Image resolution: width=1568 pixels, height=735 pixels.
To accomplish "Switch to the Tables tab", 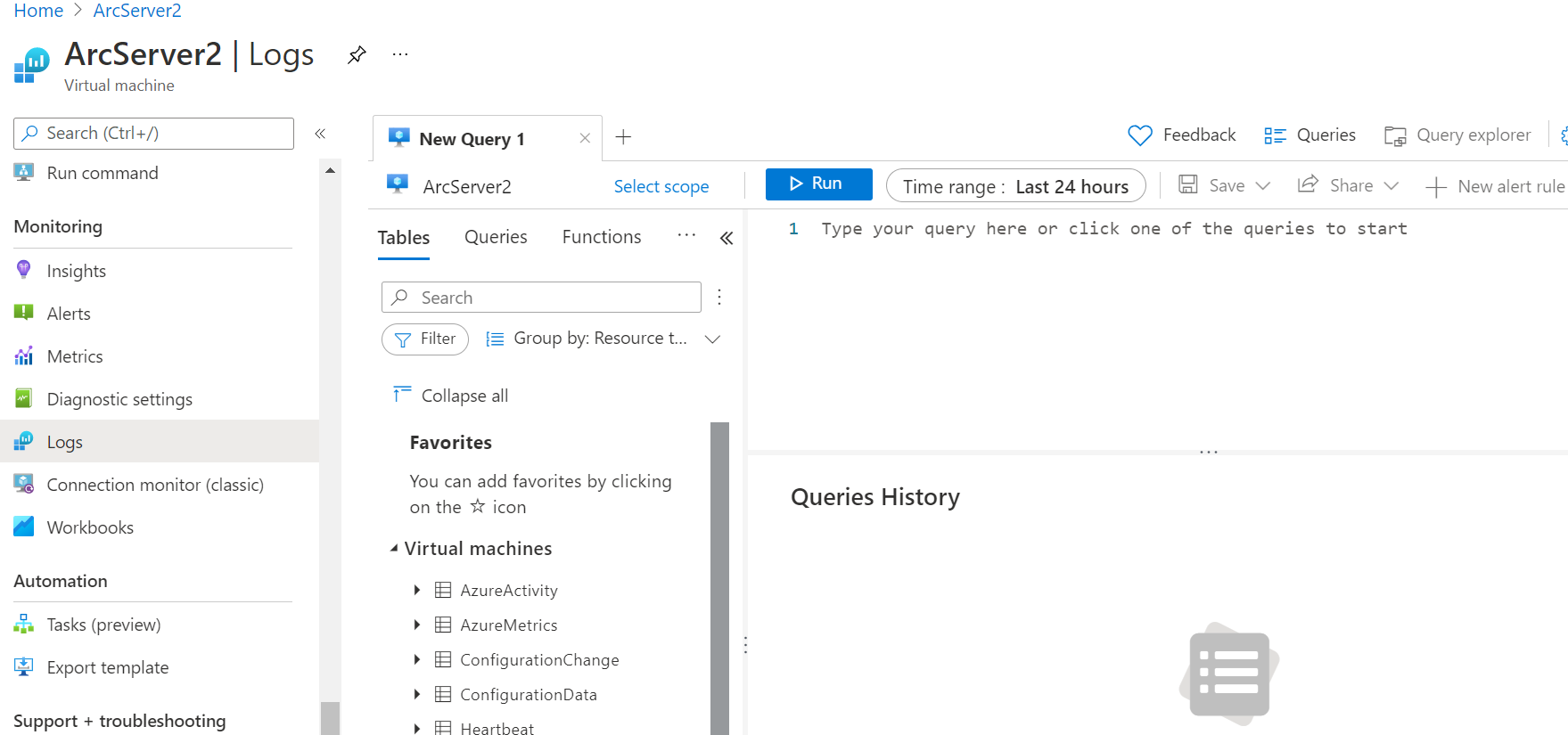I will tap(404, 237).
